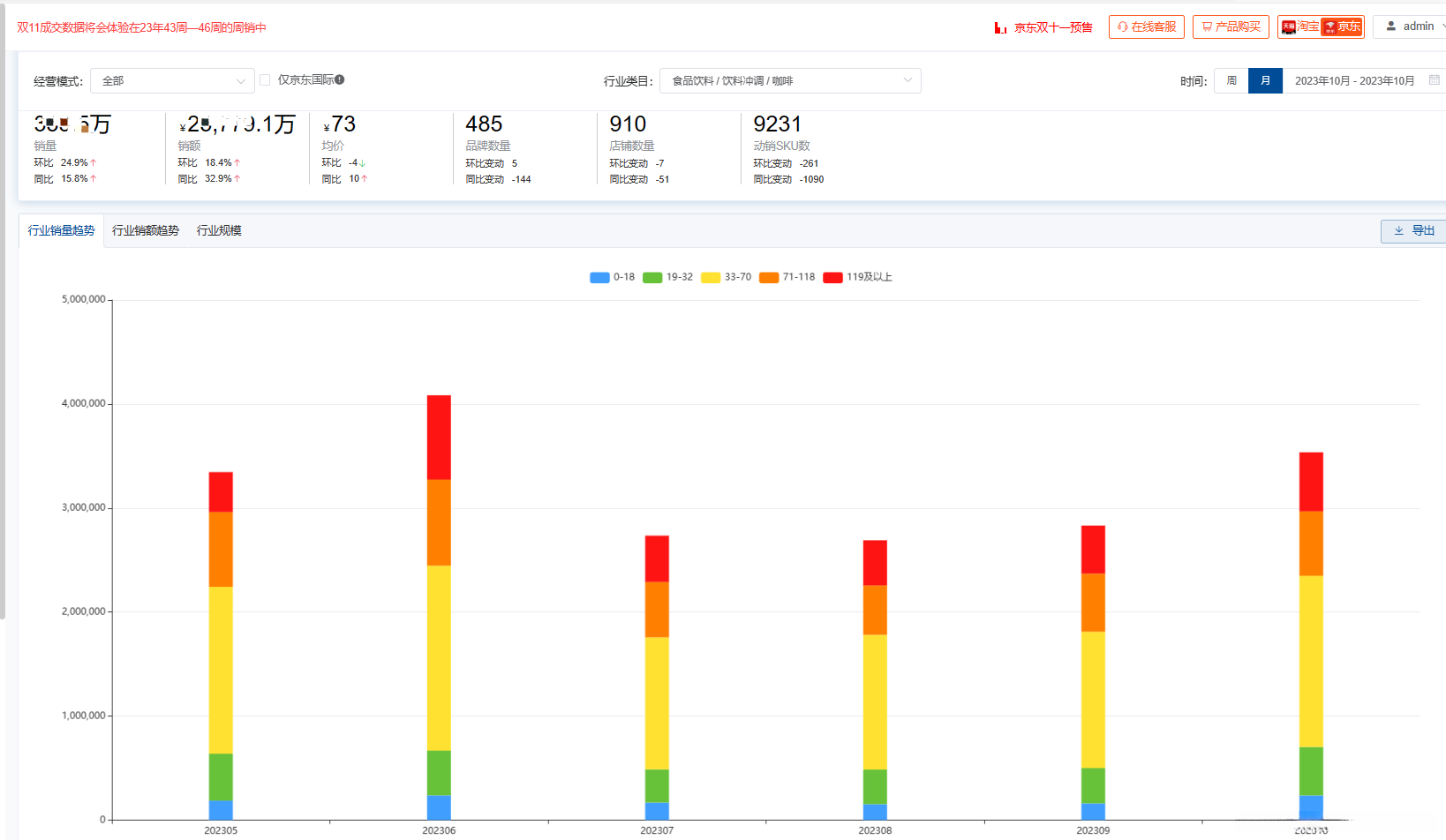Select the 月 monthly time option

click(x=1265, y=81)
